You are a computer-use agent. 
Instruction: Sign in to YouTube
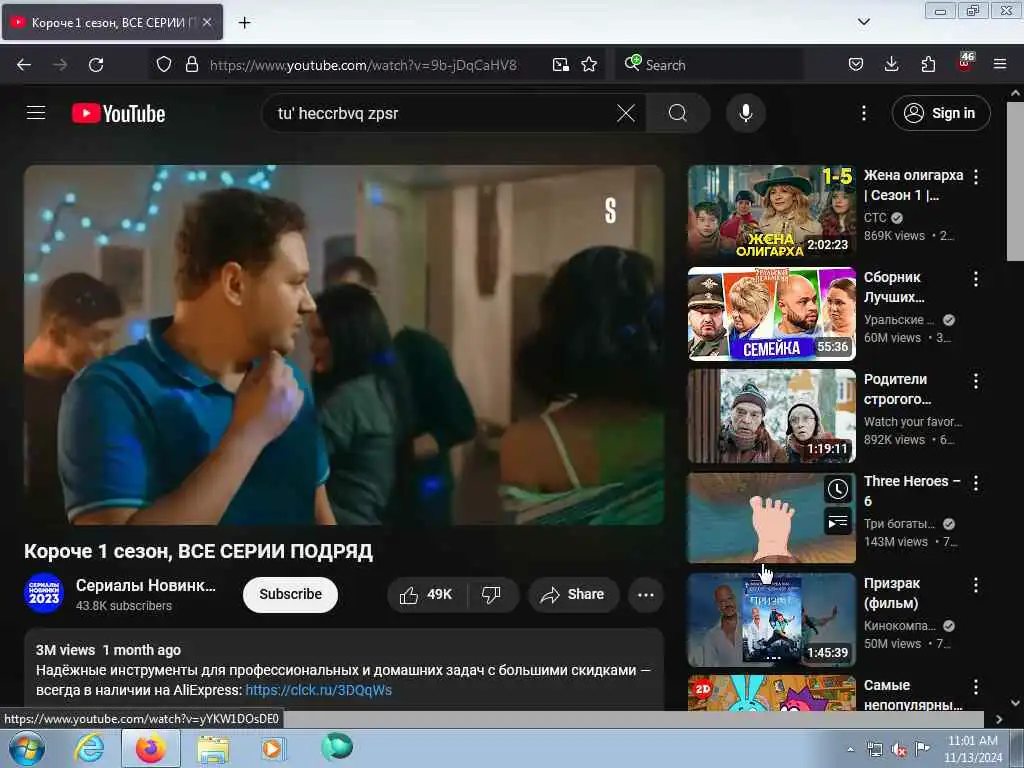tap(941, 114)
